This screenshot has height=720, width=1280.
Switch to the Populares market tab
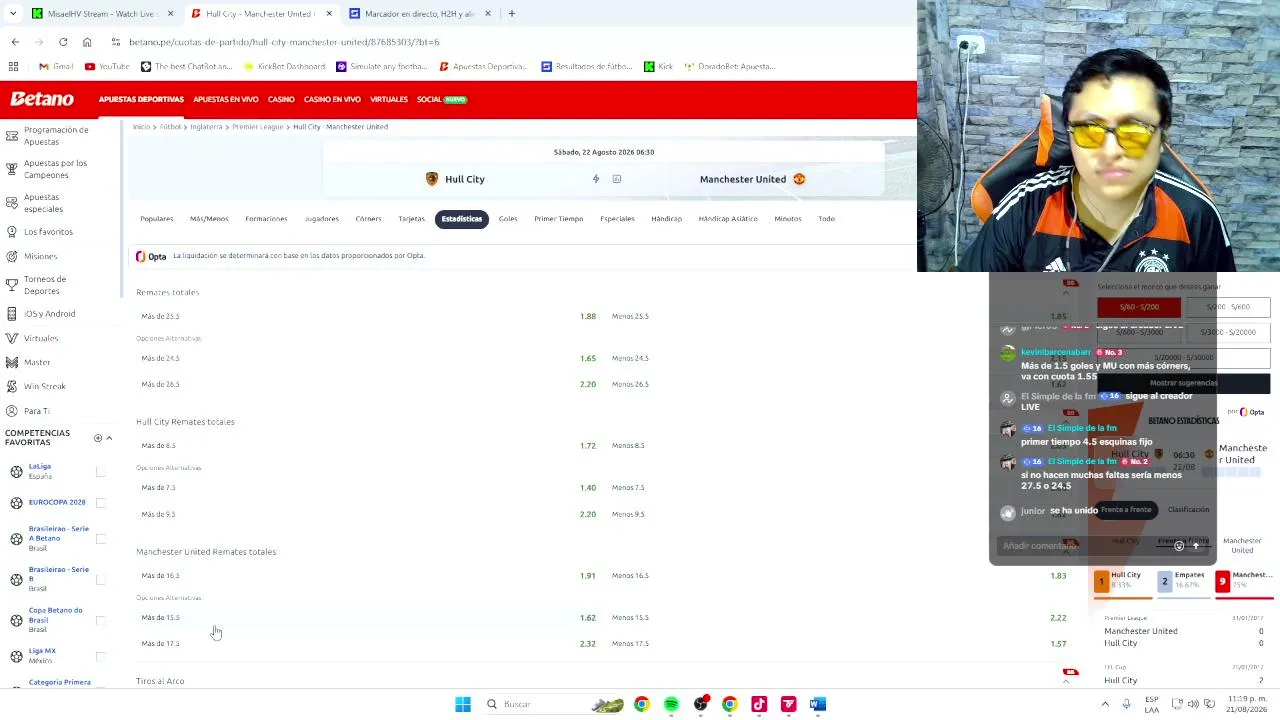tap(157, 219)
